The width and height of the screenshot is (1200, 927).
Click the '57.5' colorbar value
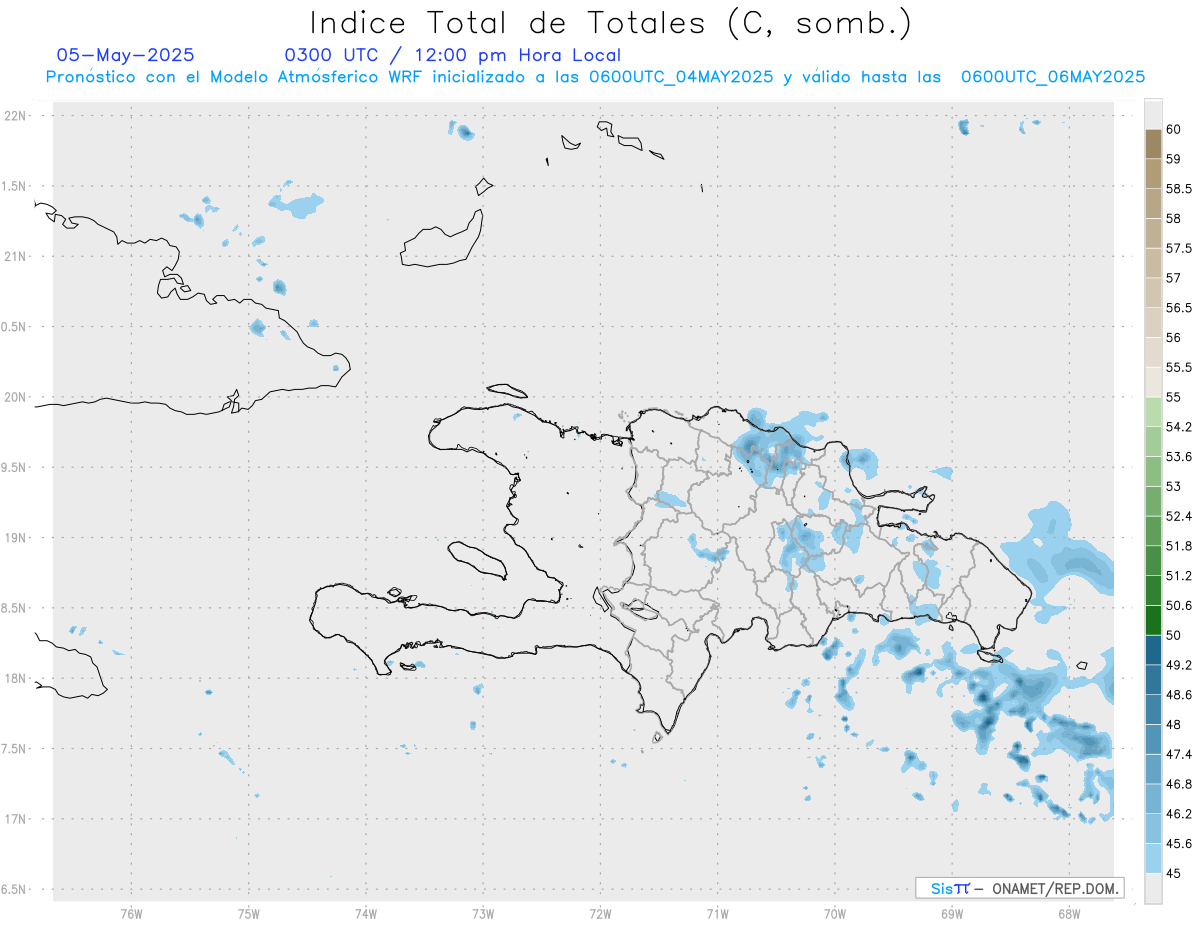click(1179, 248)
